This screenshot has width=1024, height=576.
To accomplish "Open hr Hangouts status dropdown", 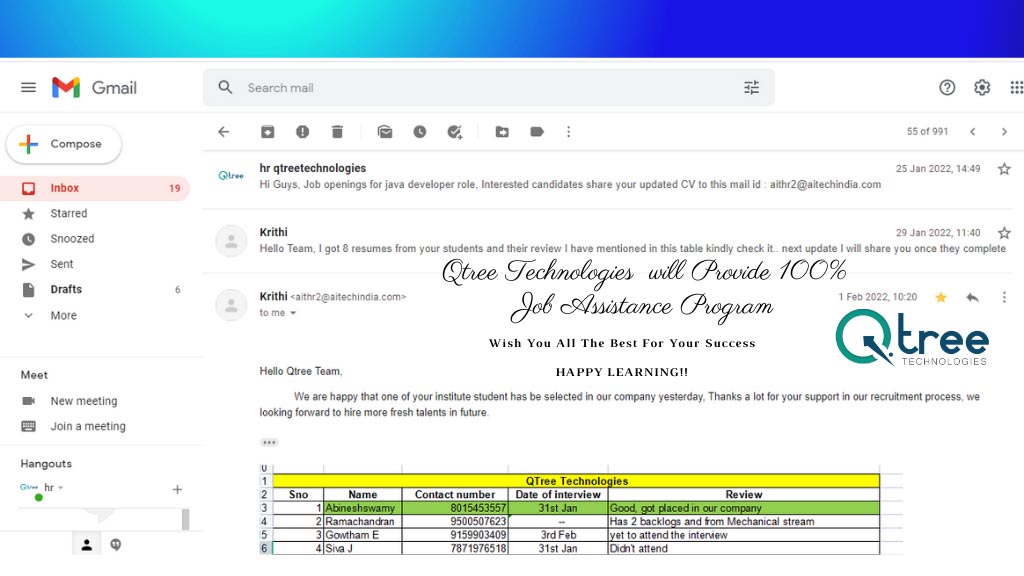I will (61, 488).
